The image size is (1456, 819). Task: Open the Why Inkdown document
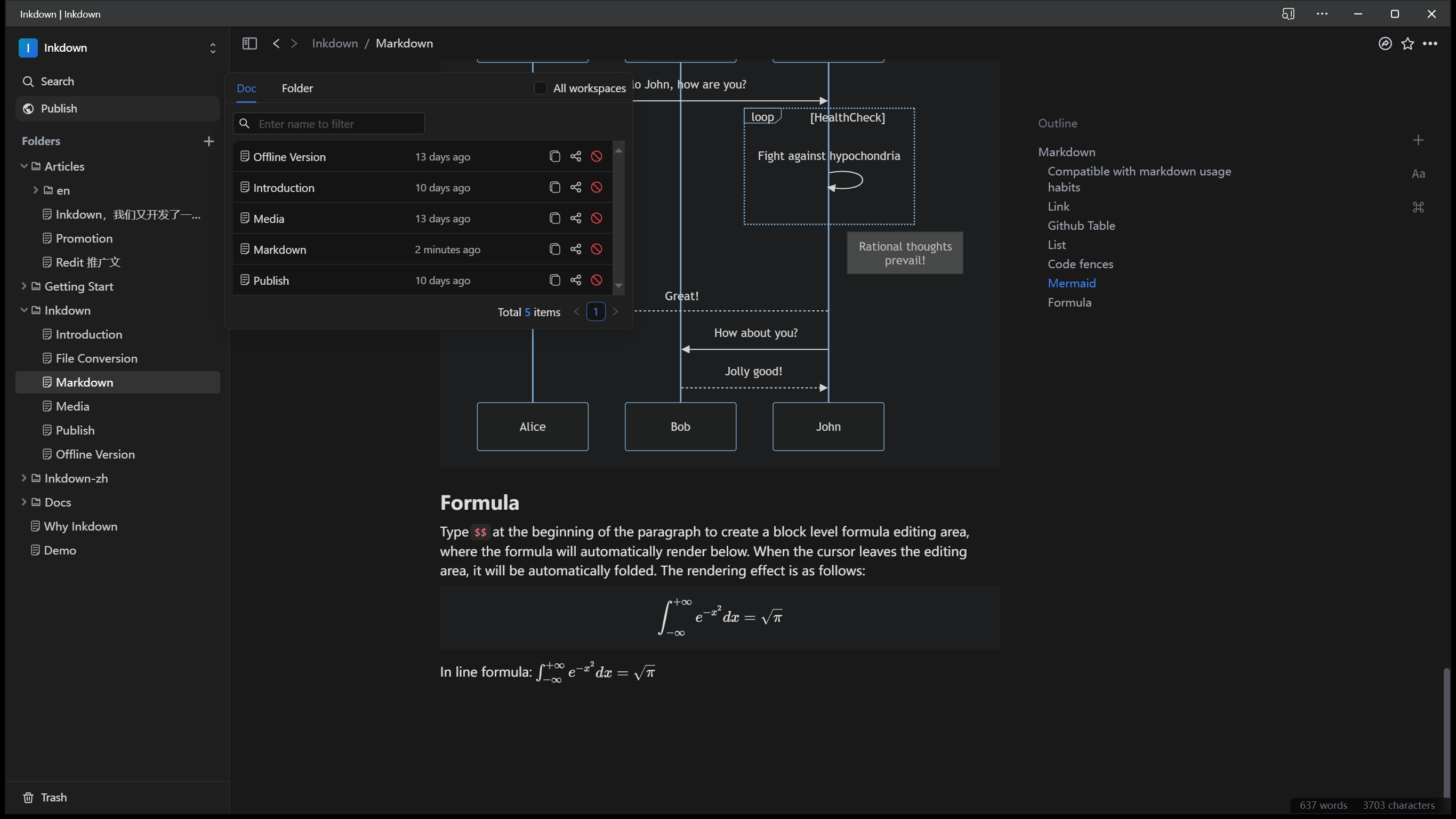[117, 526]
